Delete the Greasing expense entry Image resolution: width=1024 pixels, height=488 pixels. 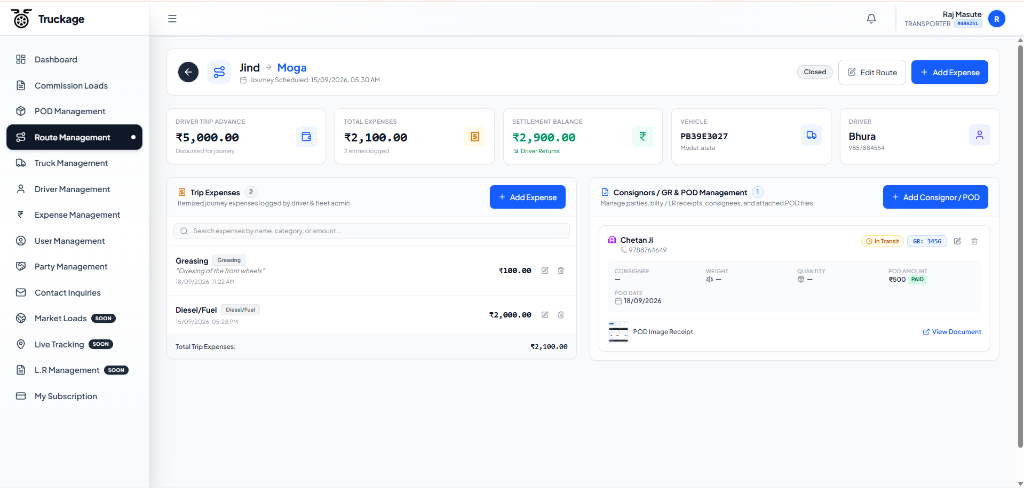tap(560, 270)
